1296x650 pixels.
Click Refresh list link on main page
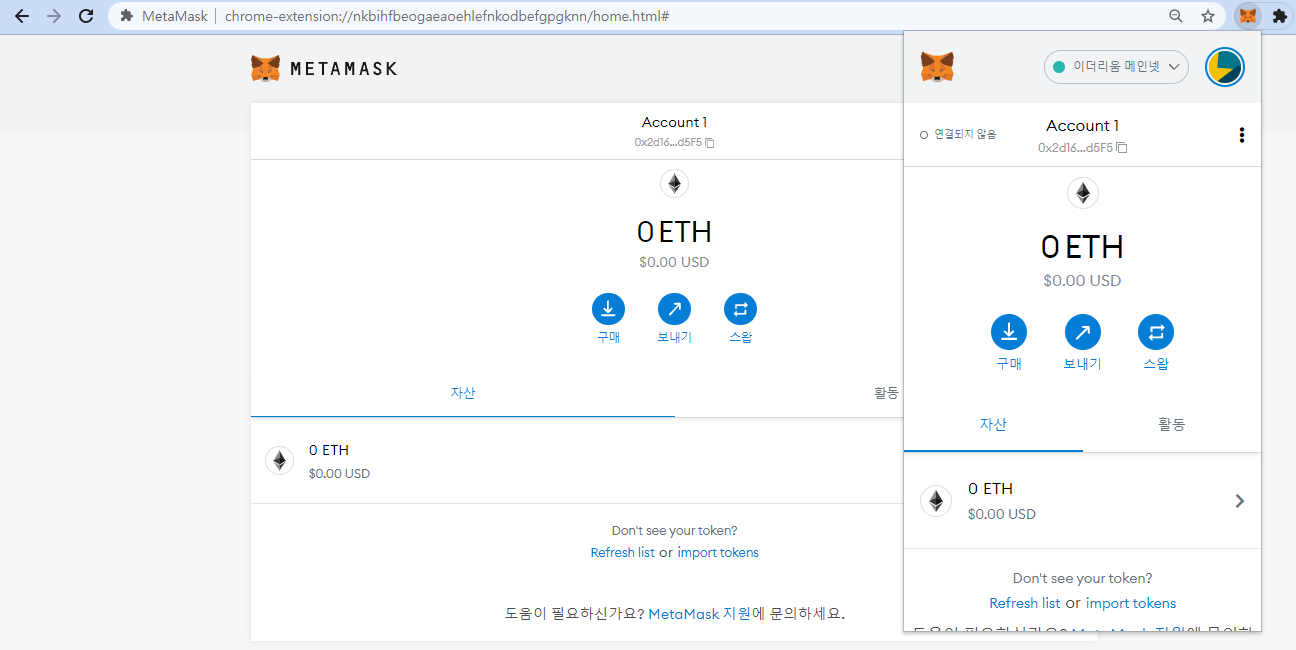point(622,552)
